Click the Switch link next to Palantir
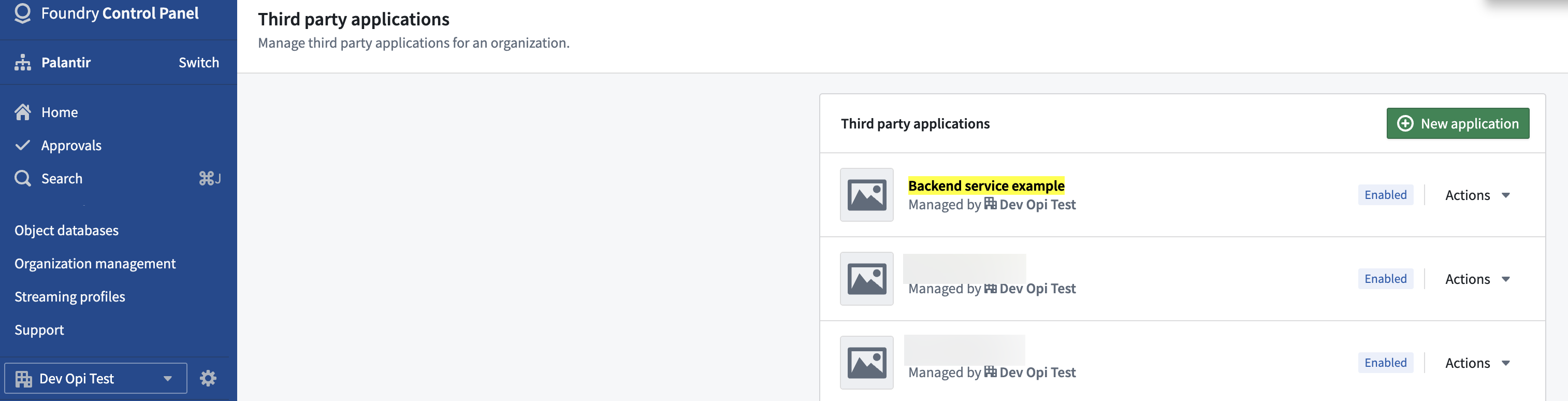Screen dimensions: 1568x401 click(198, 62)
